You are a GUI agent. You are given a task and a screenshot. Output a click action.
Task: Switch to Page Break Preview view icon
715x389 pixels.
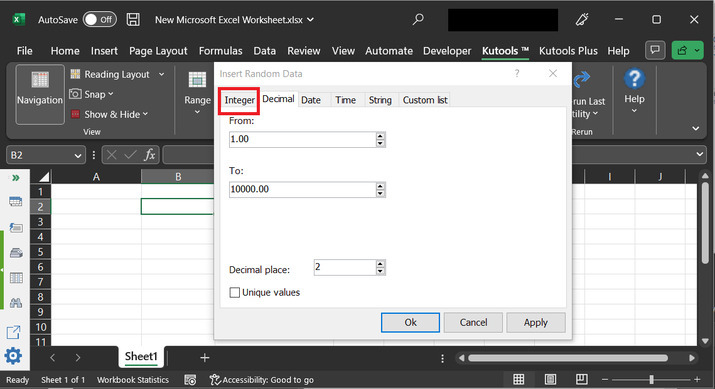[581, 379]
